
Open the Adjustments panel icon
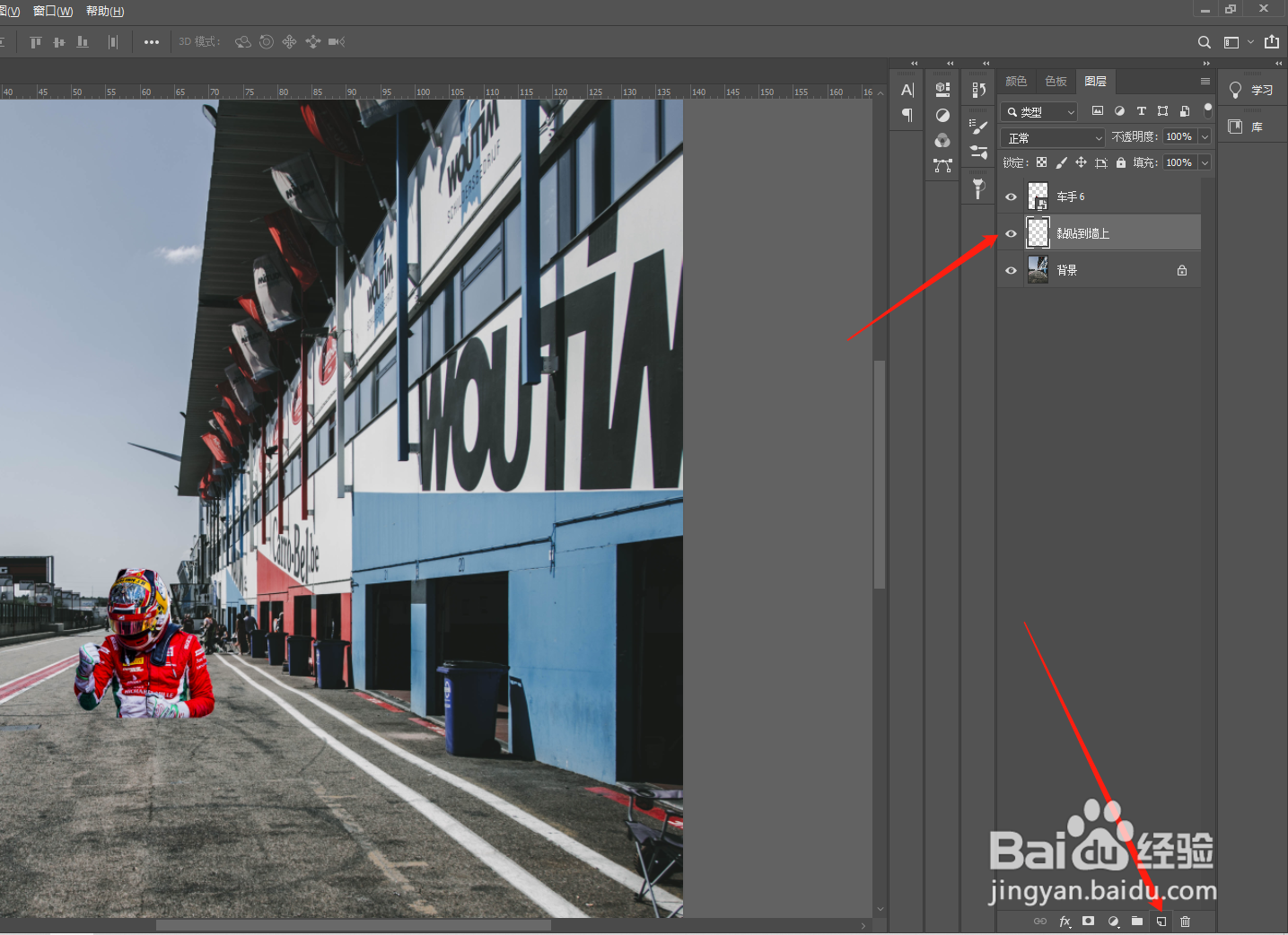[x=942, y=115]
